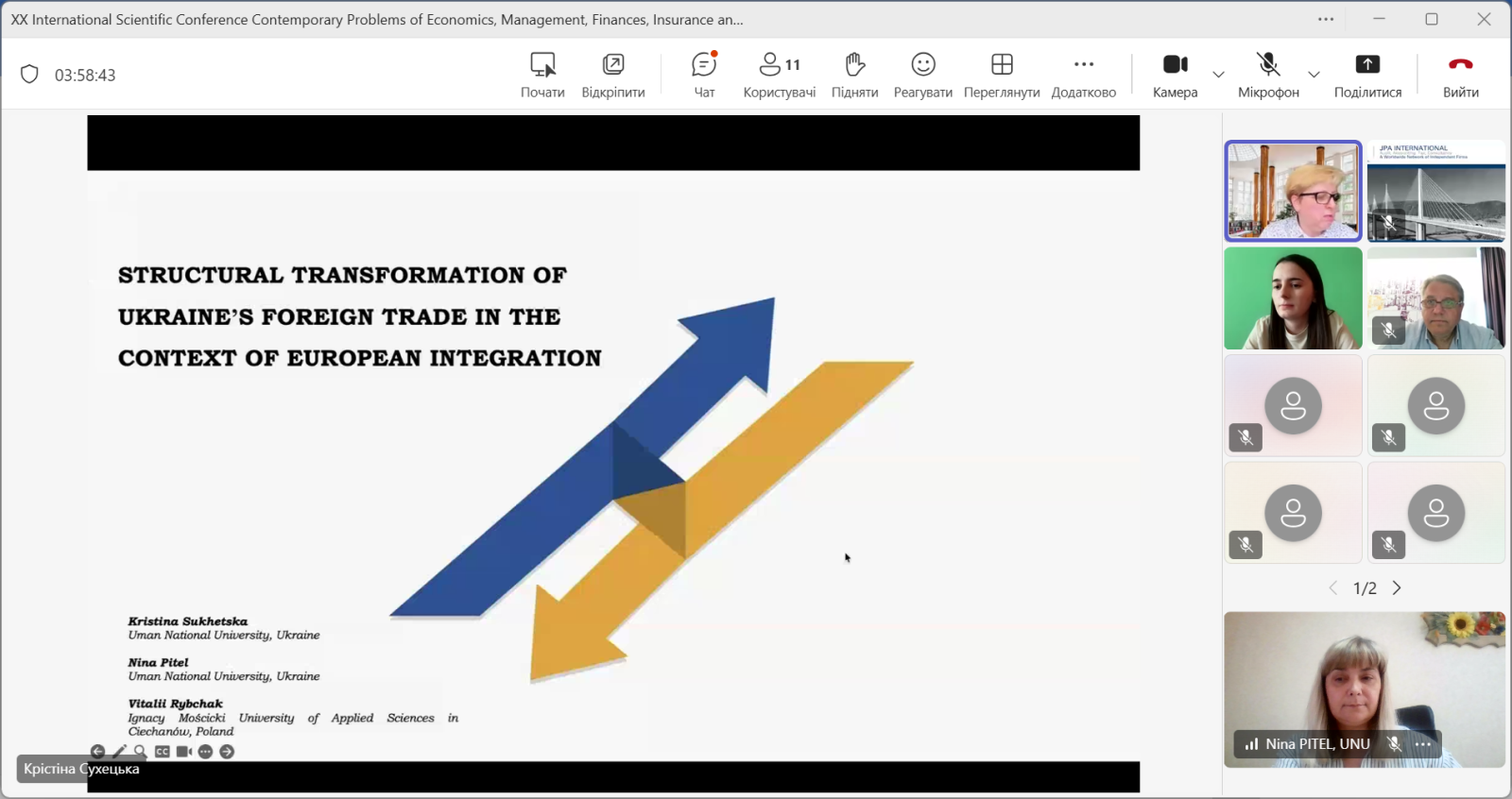
Task: Open the Почати screen-control button
Action: (x=542, y=75)
